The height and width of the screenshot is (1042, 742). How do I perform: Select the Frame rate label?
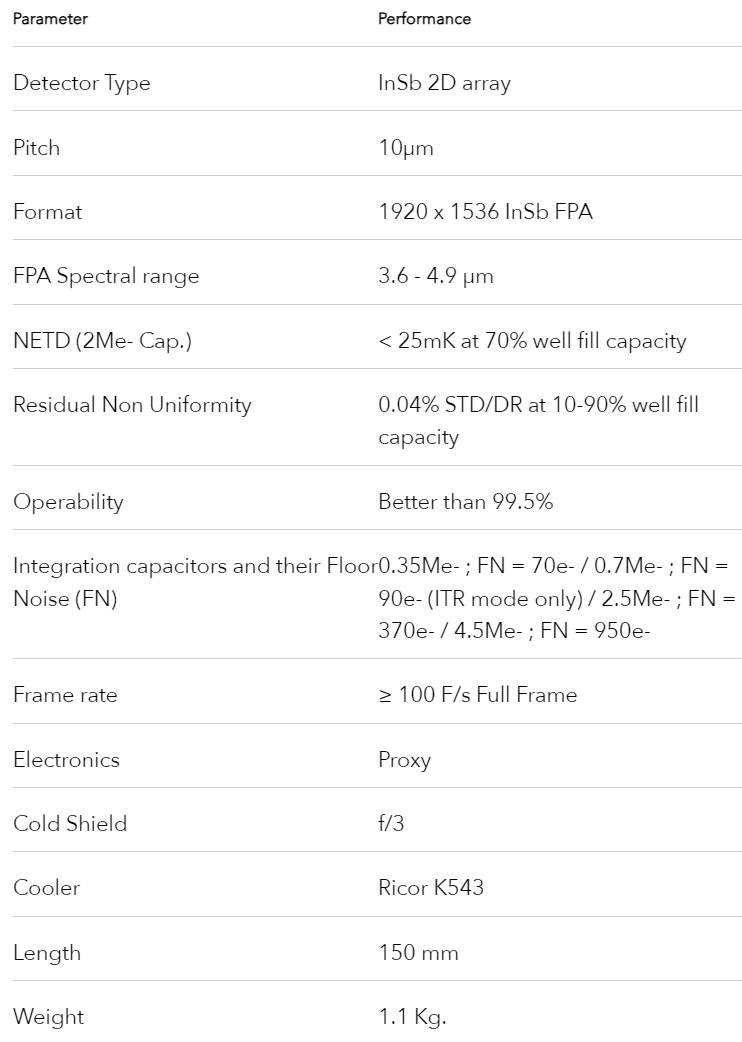click(65, 695)
